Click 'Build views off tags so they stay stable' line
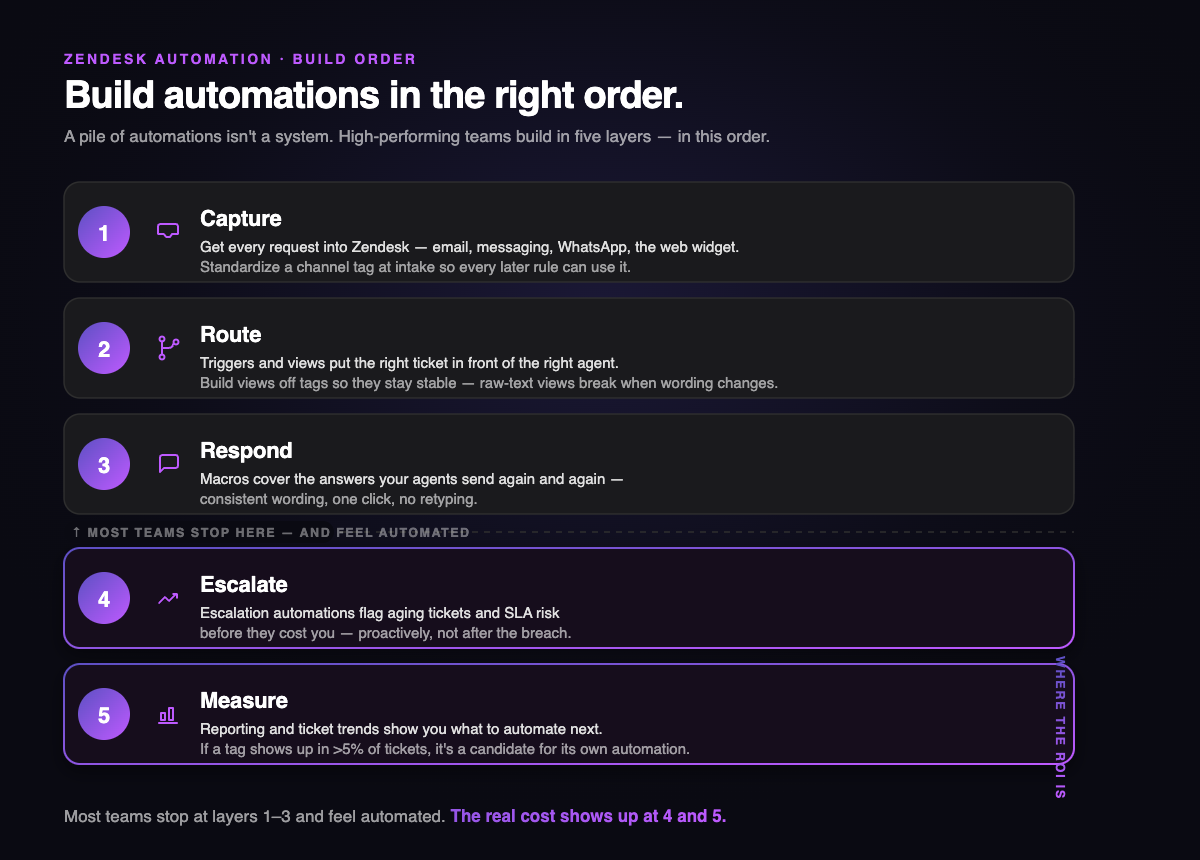Image resolution: width=1200 pixels, height=860 pixels. tap(489, 383)
